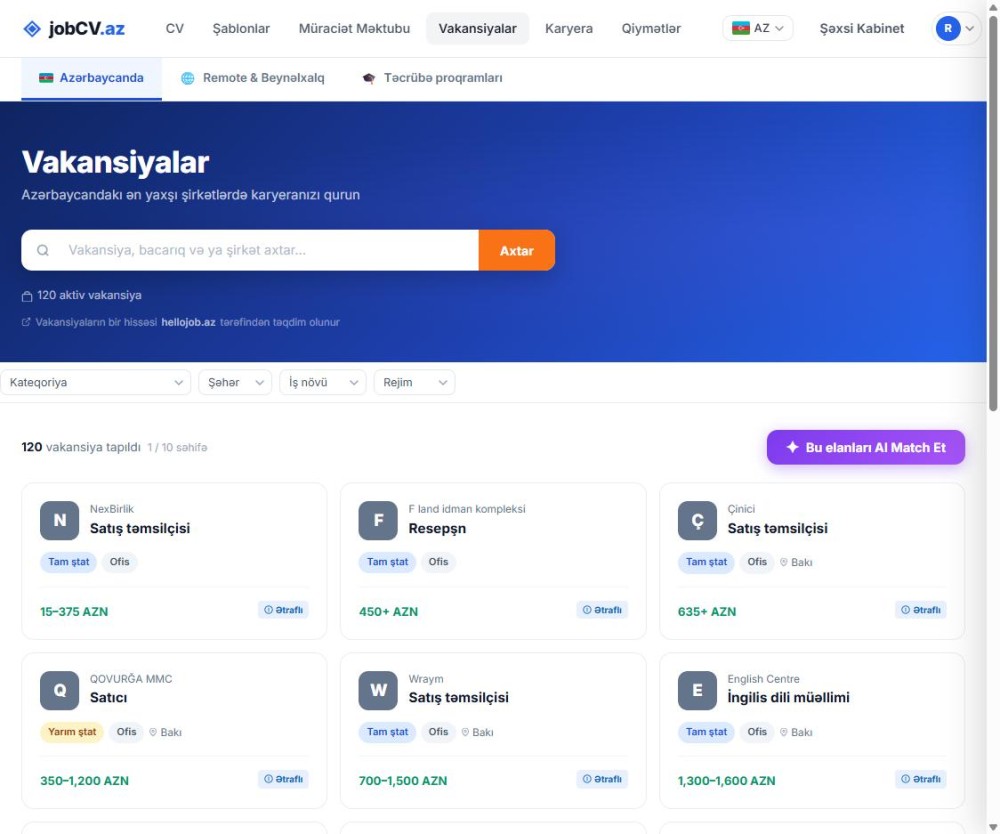Click the globe icon for Remote & Beynəlxalq
This screenshot has height=834, width=1000.
(x=188, y=78)
